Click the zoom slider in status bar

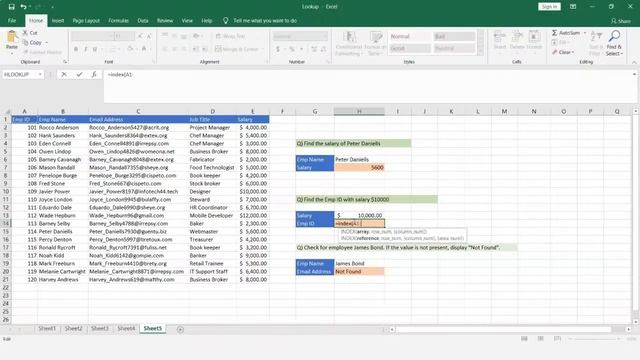click(594, 339)
